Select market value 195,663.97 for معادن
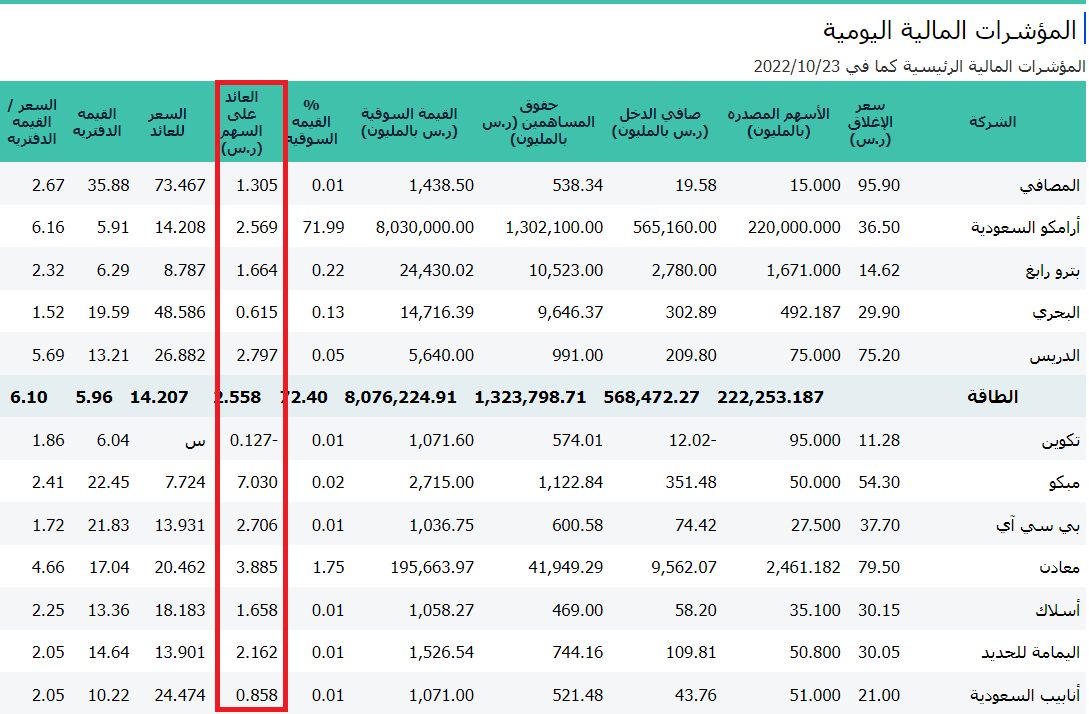The image size is (1089, 714). [432, 567]
